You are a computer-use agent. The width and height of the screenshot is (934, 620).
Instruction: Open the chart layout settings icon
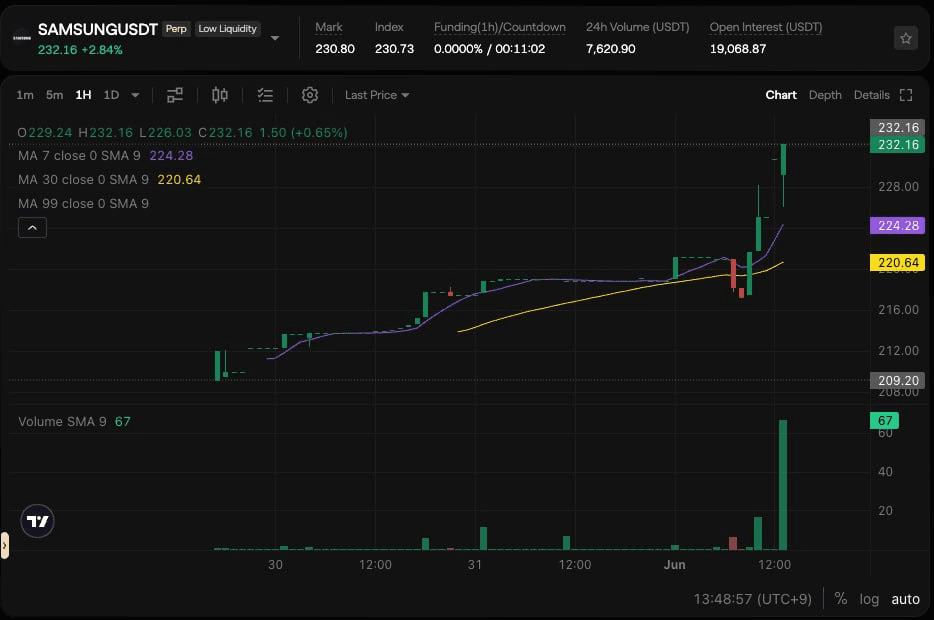(x=175, y=95)
